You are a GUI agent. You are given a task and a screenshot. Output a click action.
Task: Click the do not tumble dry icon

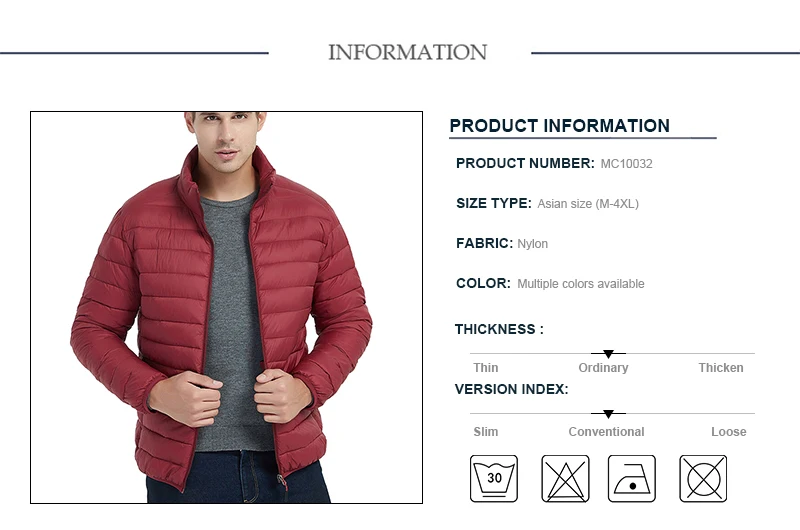pos(703,478)
